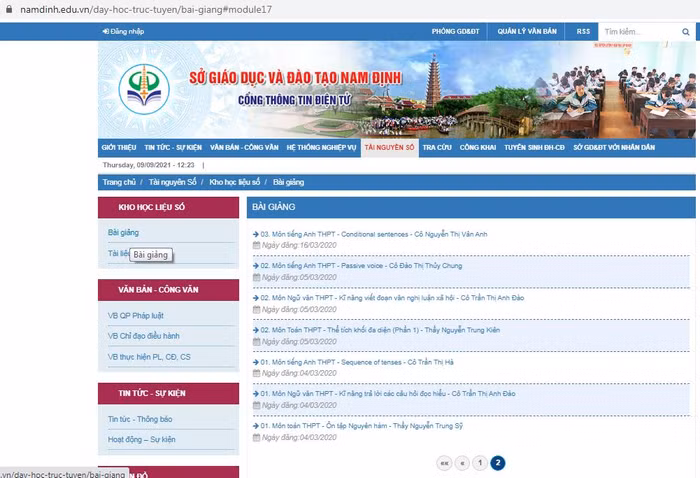Image resolution: width=700 pixels, height=478 pixels.
Task: Click the Đăng nhập login icon
Action: point(106,32)
